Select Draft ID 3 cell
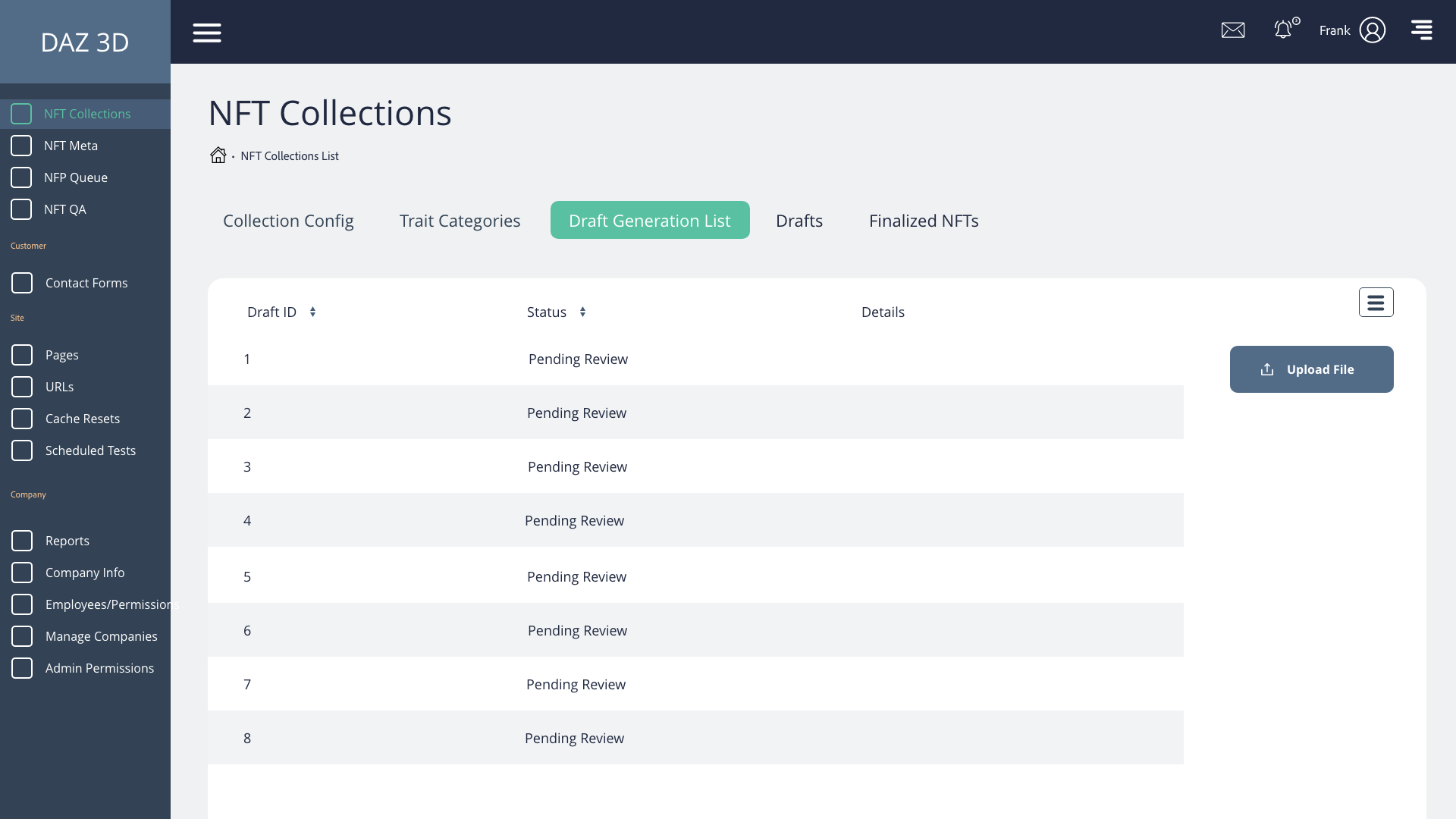This screenshot has width=1456, height=819. pyautogui.click(x=247, y=466)
